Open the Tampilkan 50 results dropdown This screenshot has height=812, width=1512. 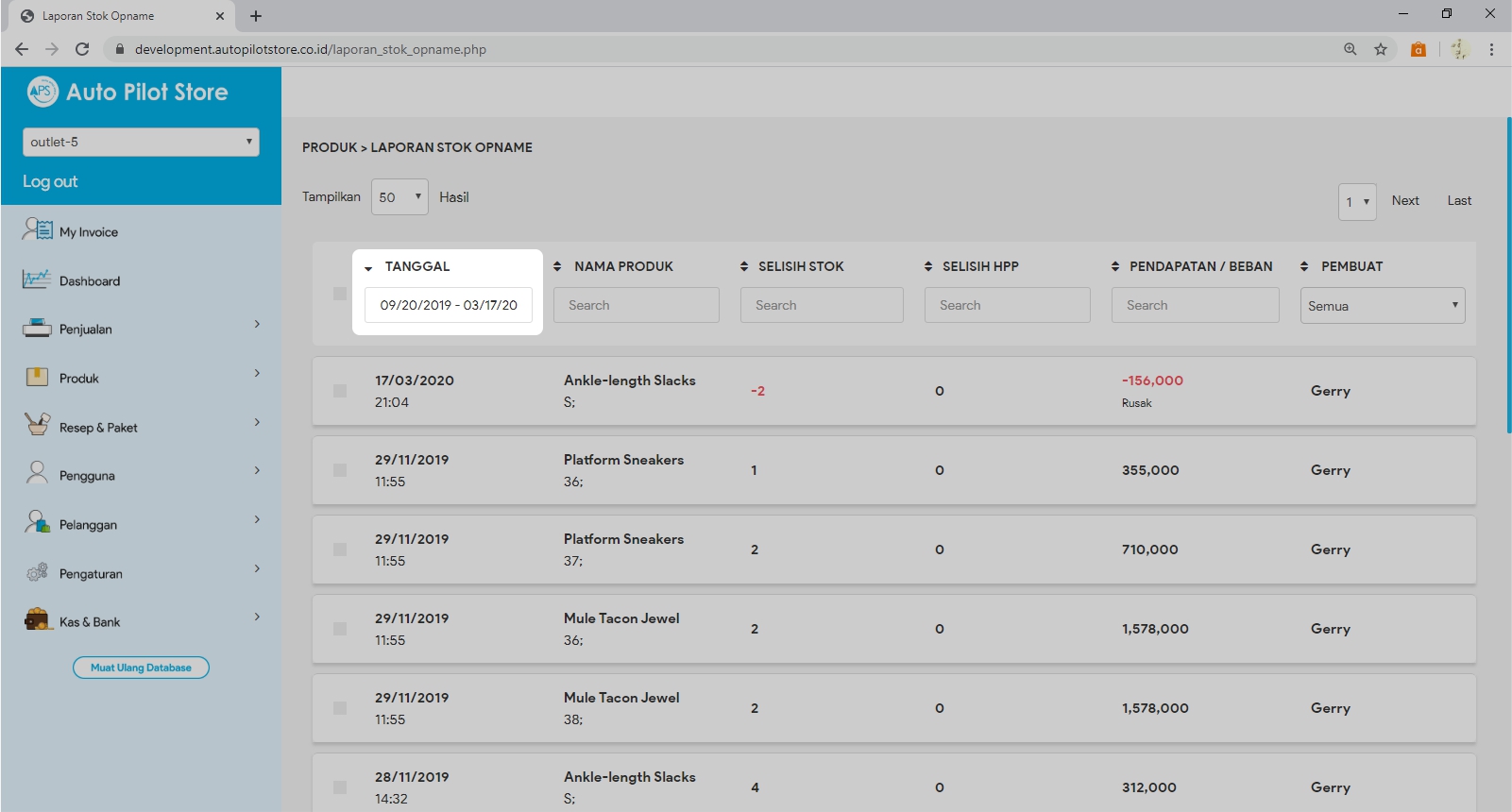[x=399, y=197]
